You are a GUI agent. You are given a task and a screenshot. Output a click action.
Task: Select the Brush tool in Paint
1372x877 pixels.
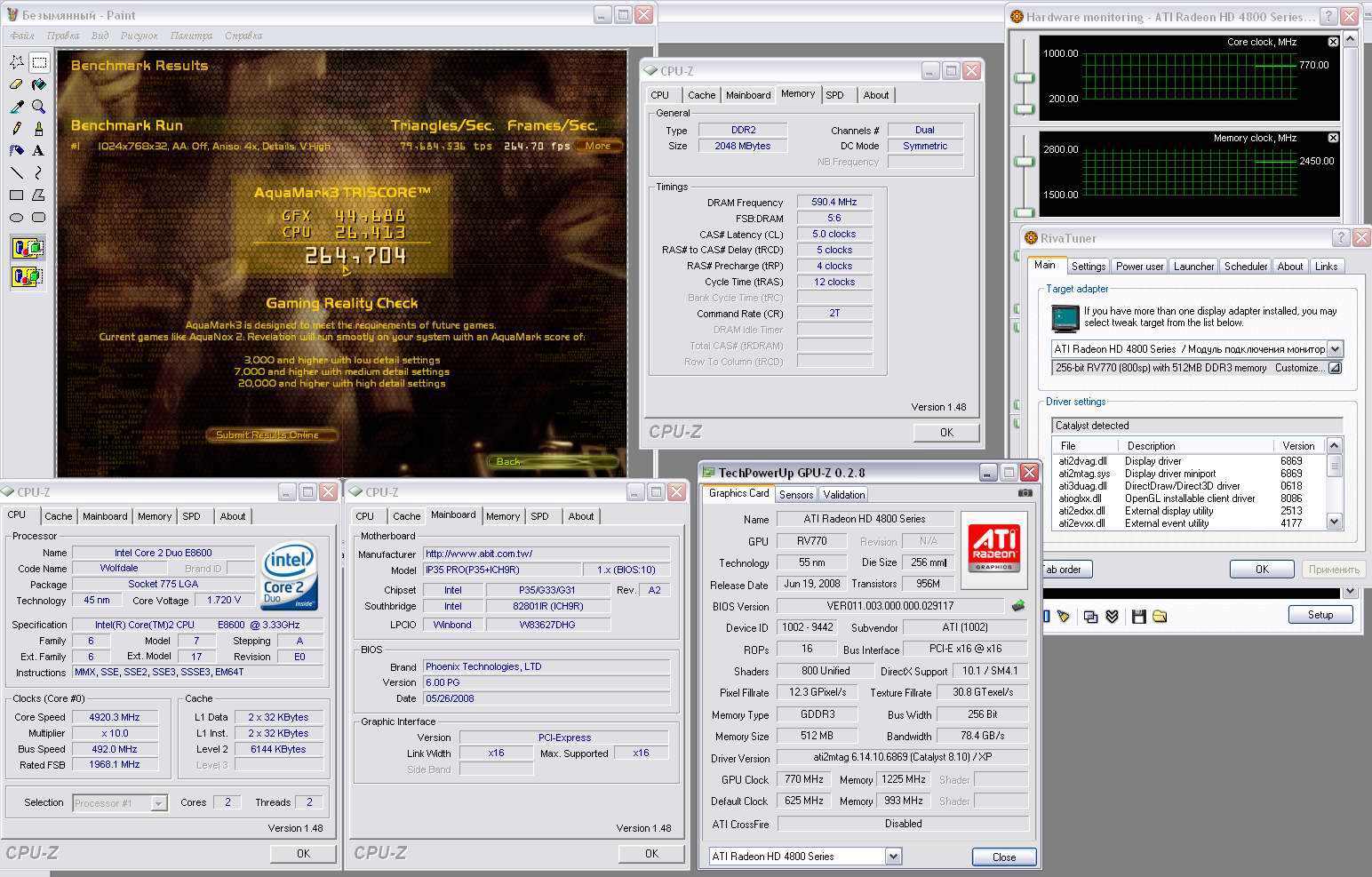[39, 129]
